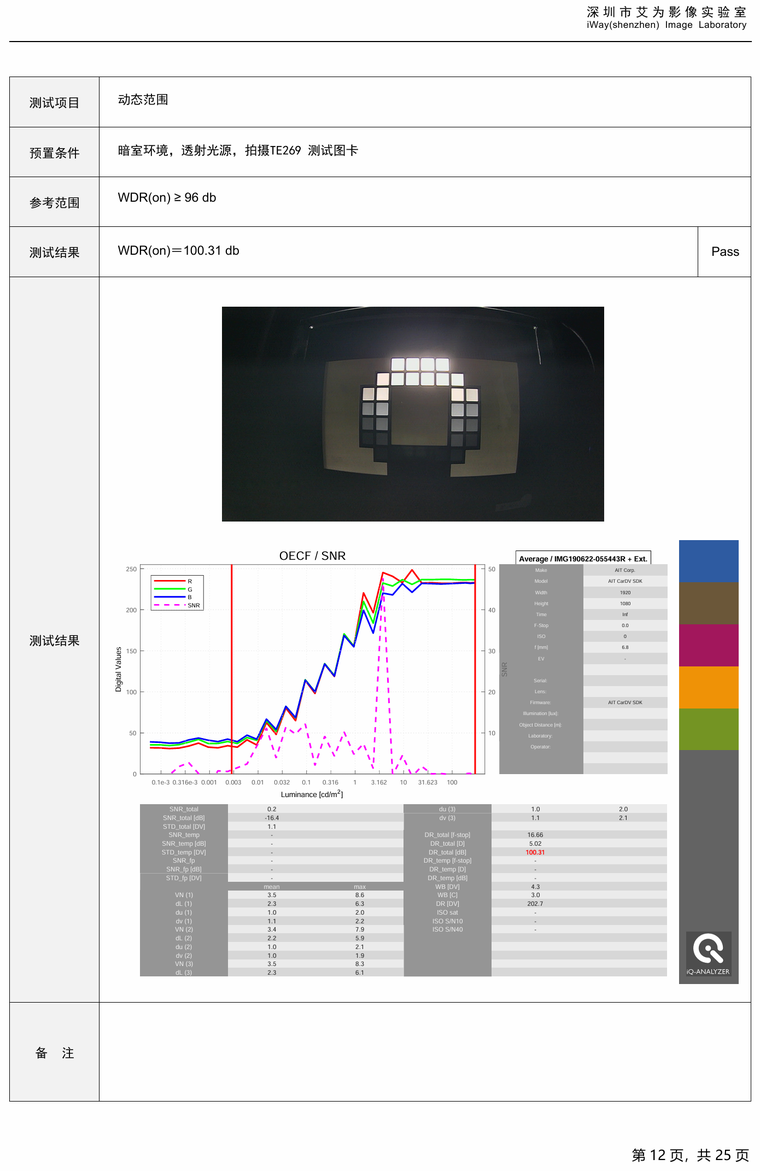
Task: Select the orange color block in sidebar
Action: [x=708, y=687]
